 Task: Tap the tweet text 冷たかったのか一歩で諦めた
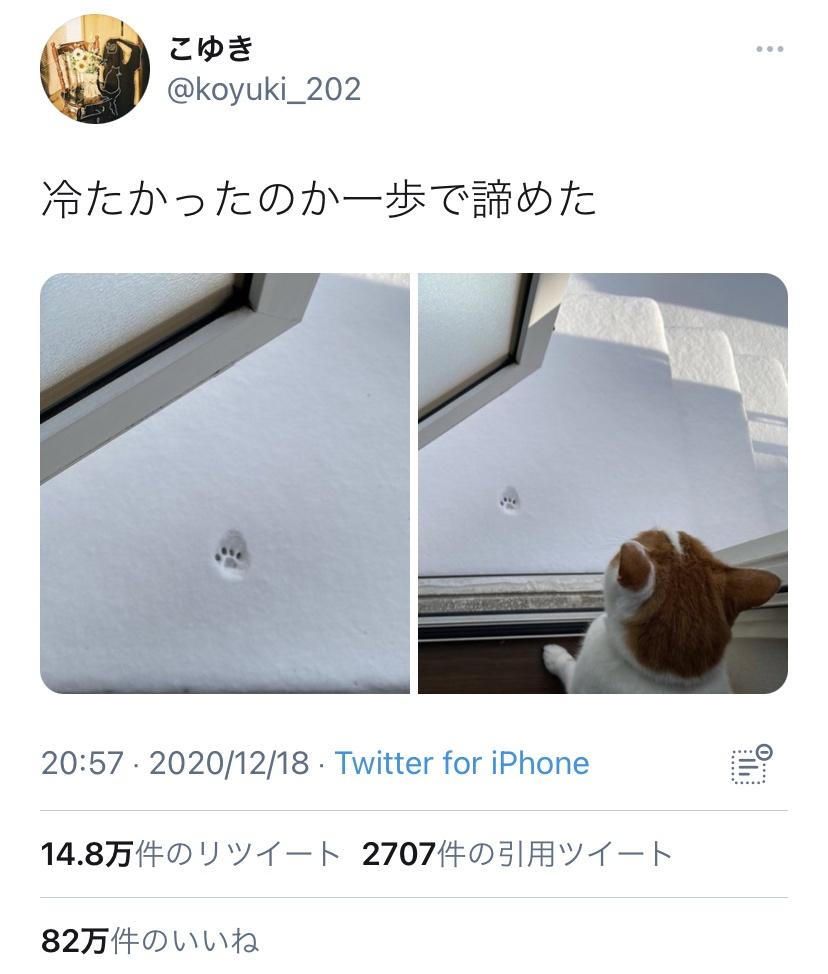319,200
